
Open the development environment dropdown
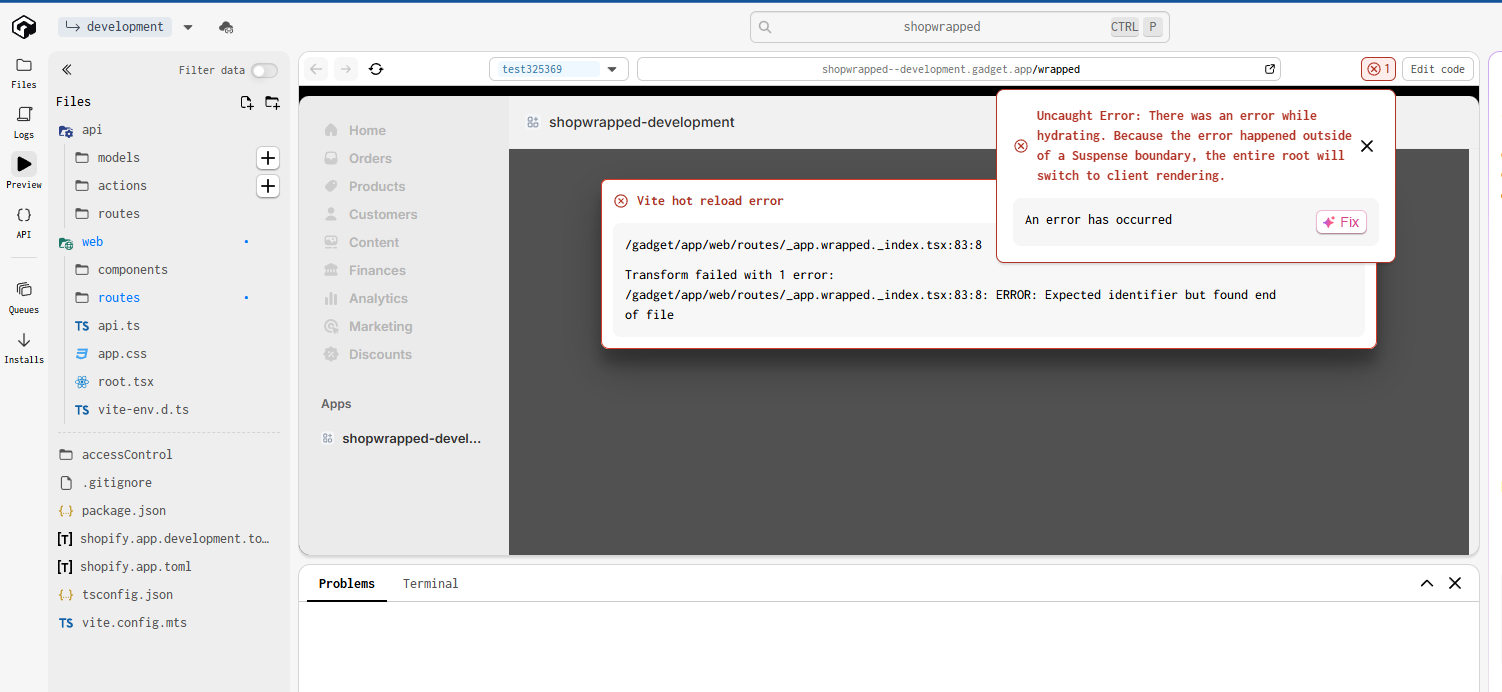(x=188, y=27)
